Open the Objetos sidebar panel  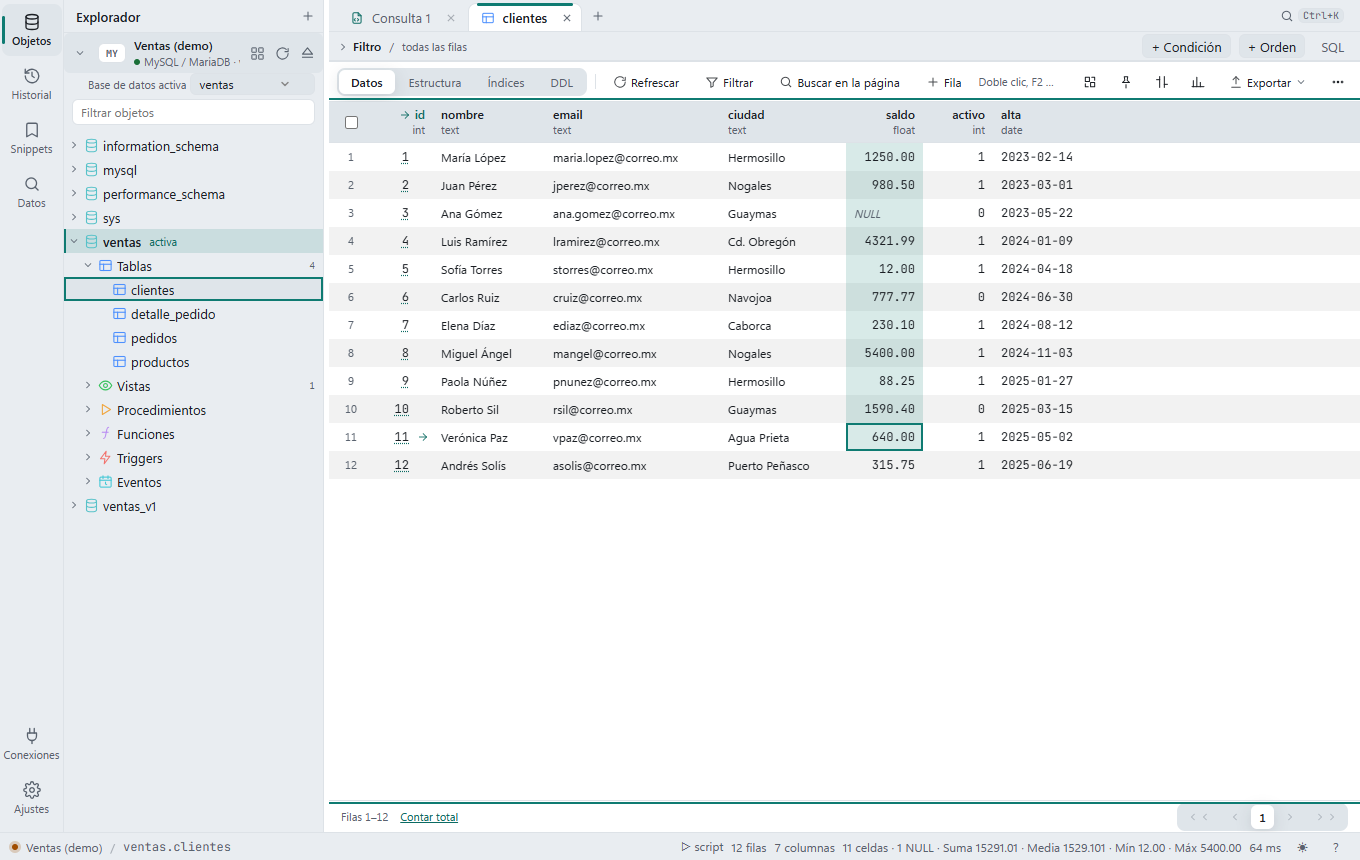(x=31, y=30)
